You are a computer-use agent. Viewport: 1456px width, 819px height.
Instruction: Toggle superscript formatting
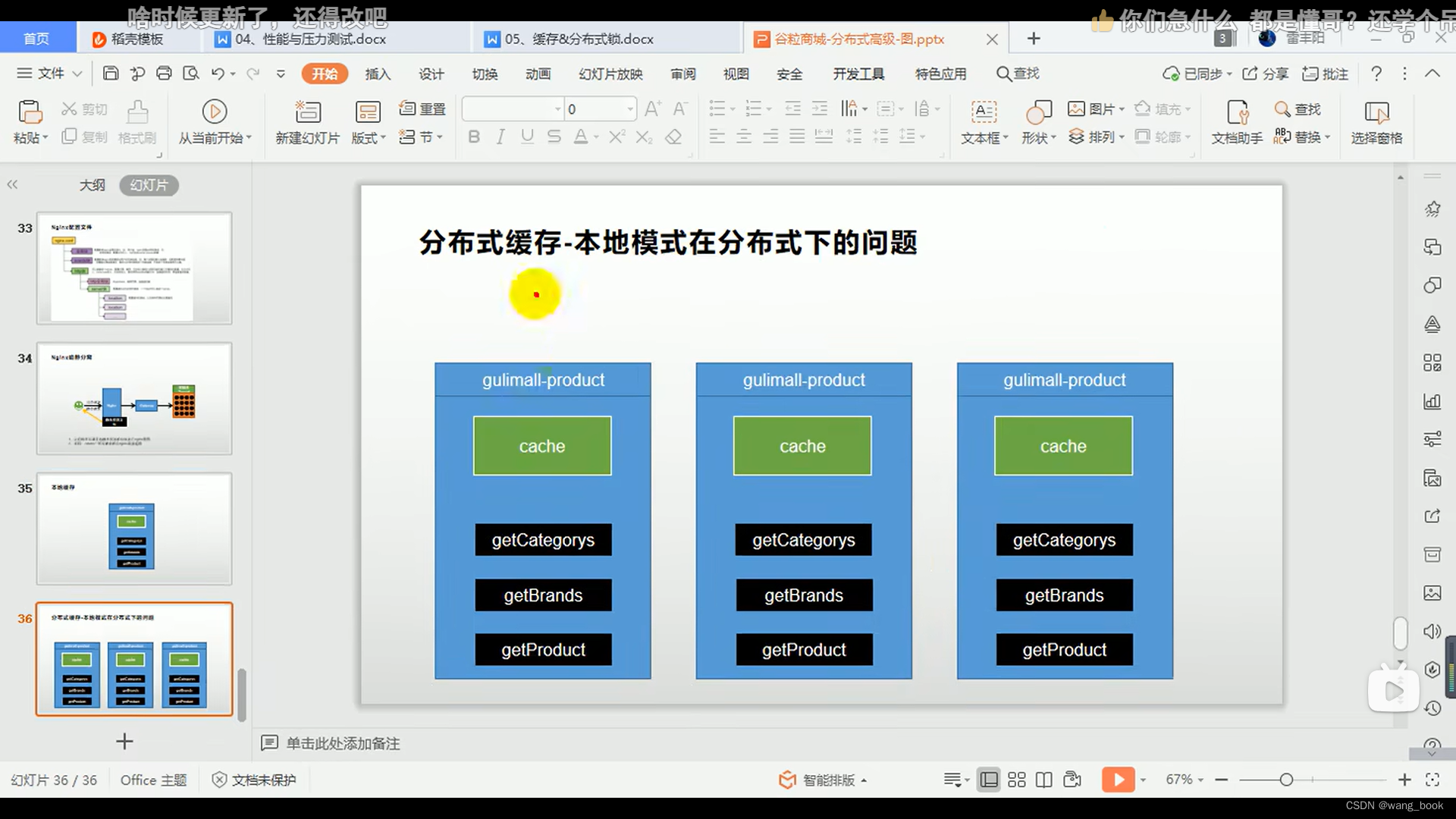(617, 136)
